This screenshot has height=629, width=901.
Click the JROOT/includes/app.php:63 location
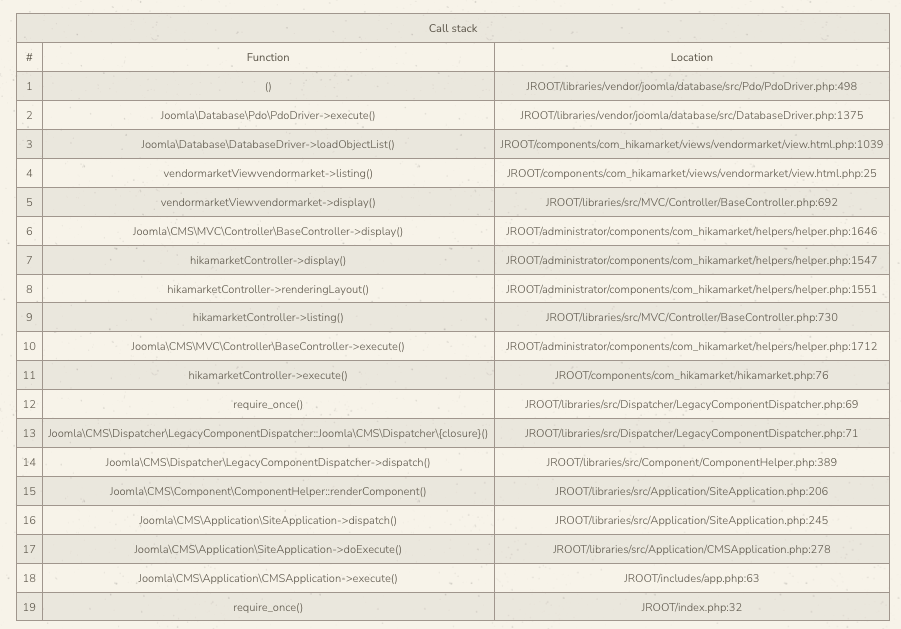692,578
